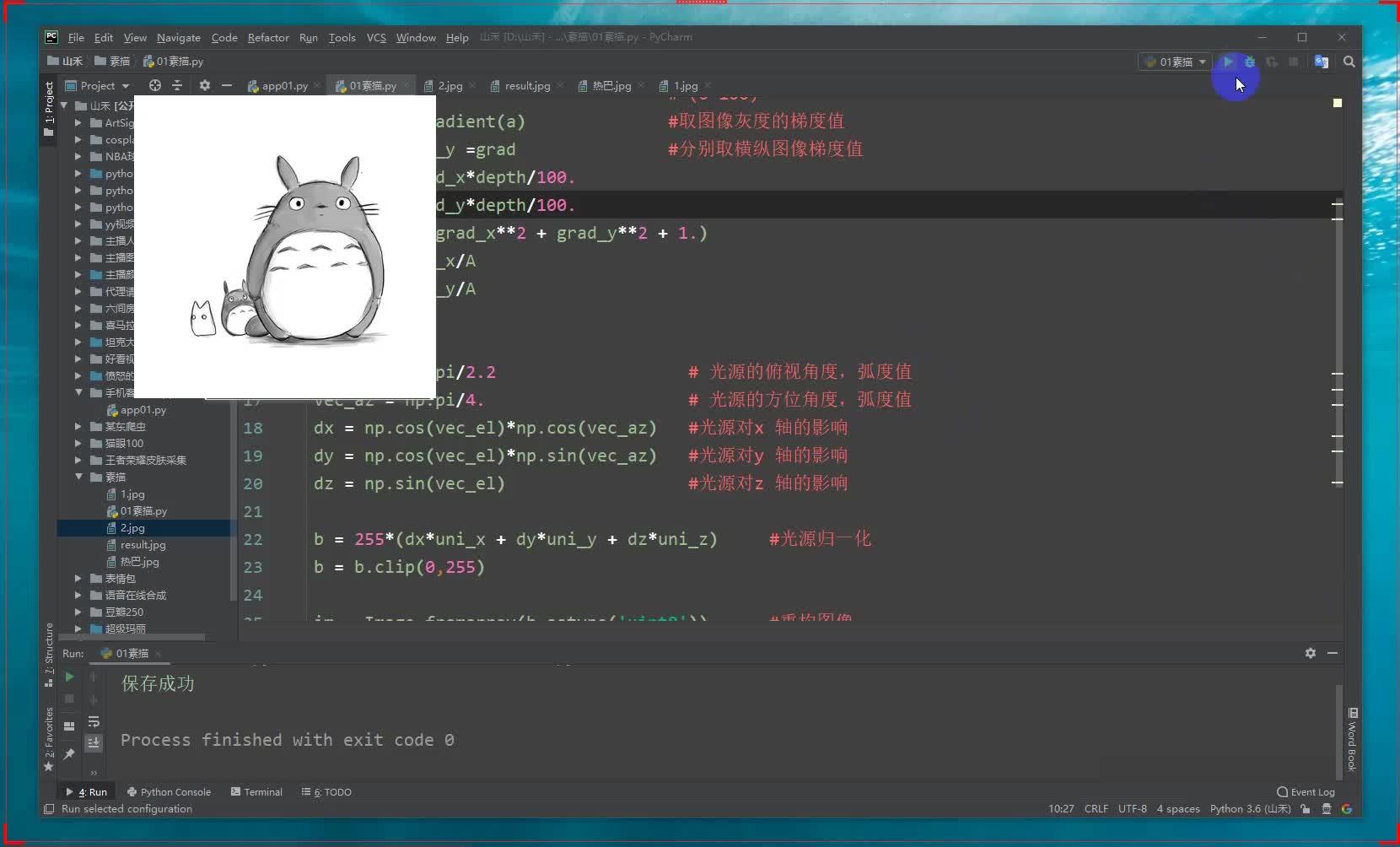The width and height of the screenshot is (1400, 847).
Task: Open Project panel settings gear
Action: pos(205,85)
